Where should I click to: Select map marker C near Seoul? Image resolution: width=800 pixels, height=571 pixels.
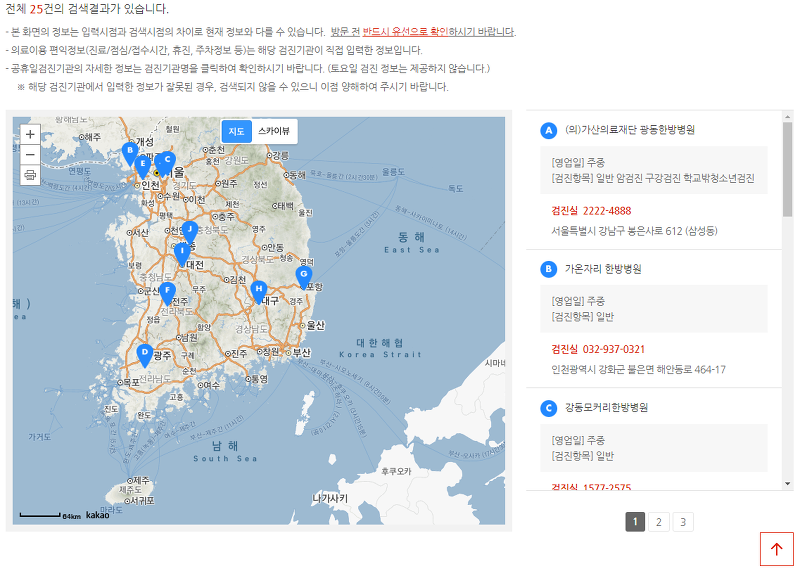[167, 163]
